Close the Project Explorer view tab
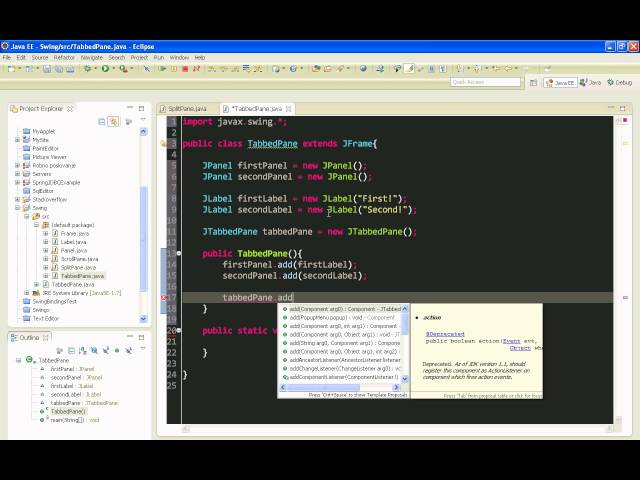The height and width of the screenshot is (480, 640). coord(70,109)
